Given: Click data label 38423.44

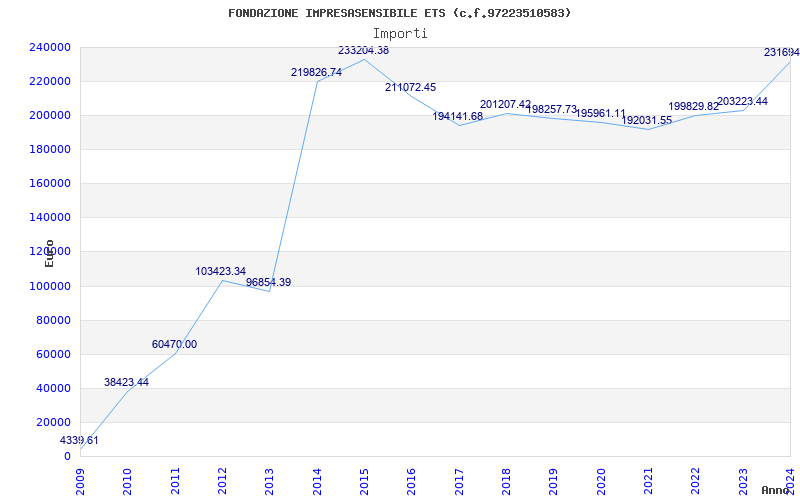Looking at the screenshot, I should click(x=127, y=382).
